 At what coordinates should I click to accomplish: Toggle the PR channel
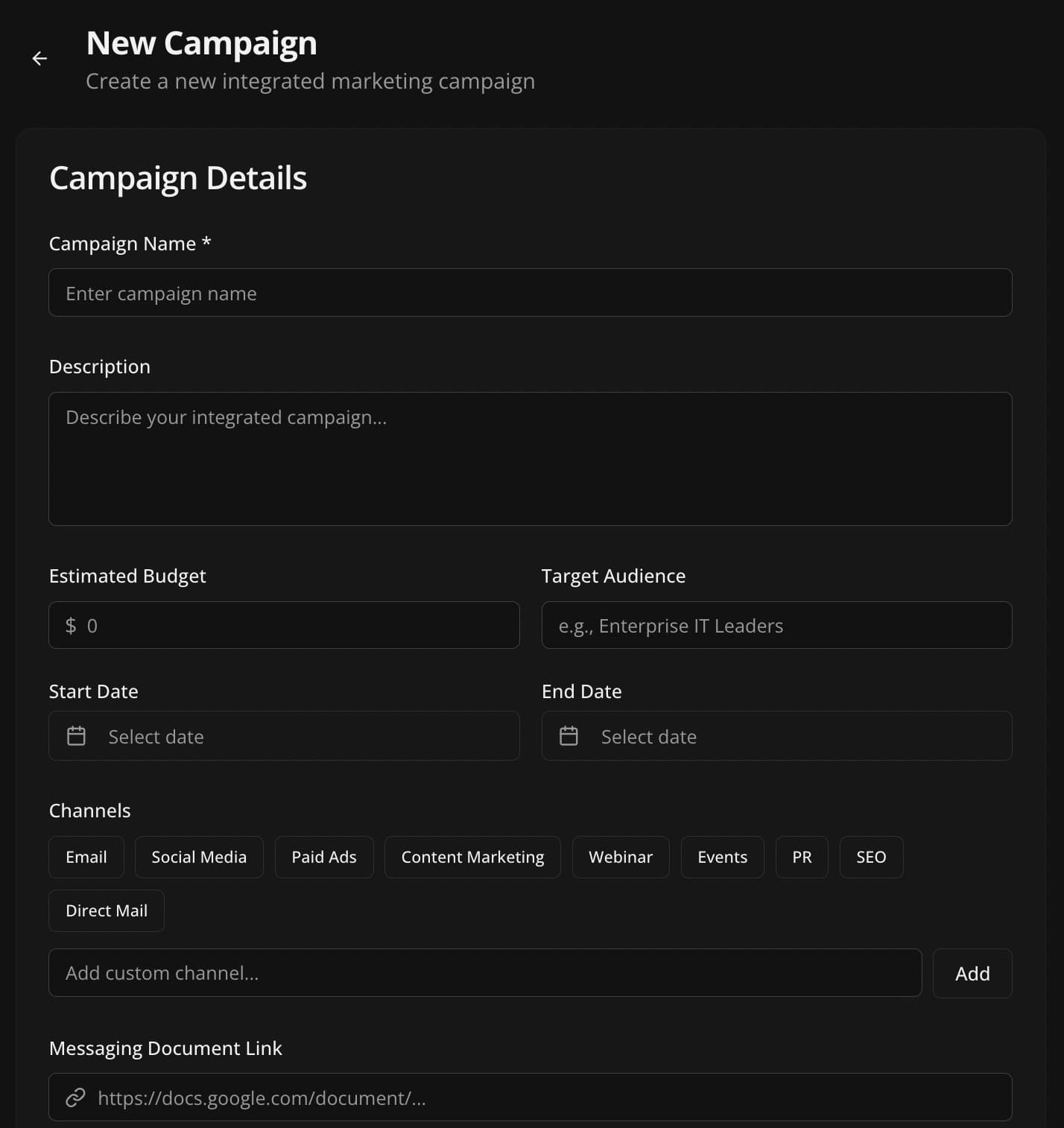pos(802,857)
